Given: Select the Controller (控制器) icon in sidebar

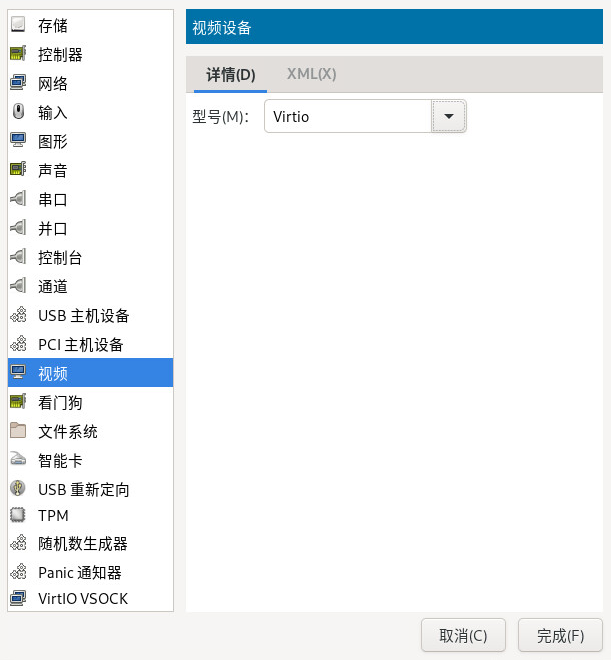Looking at the screenshot, I should click(18, 54).
